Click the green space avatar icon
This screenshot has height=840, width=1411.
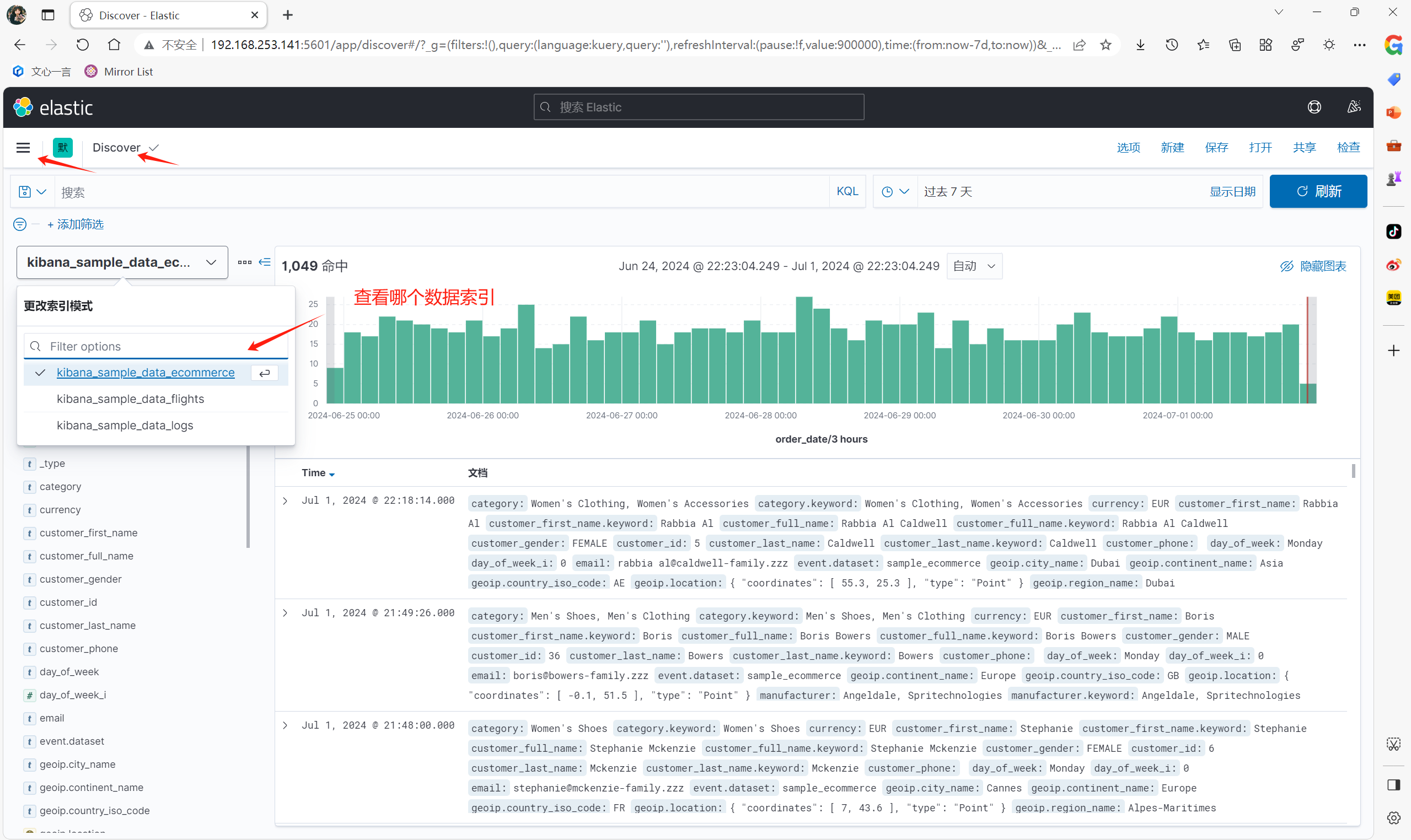[x=63, y=147]
